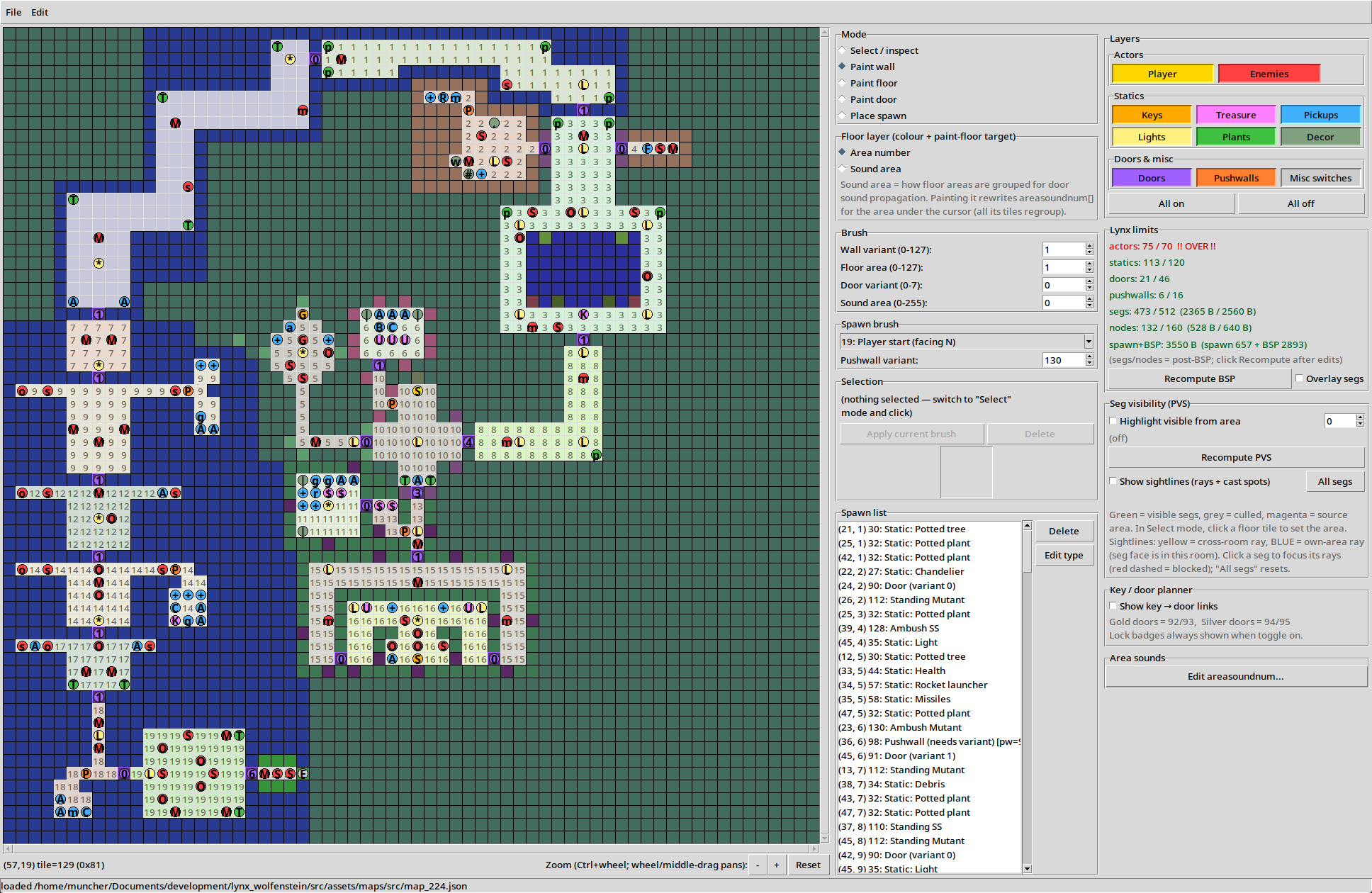Click the gray-green W marker in area 2
Image resolution: width=1372 pixels, height=893 pixels.
point(456,161)
